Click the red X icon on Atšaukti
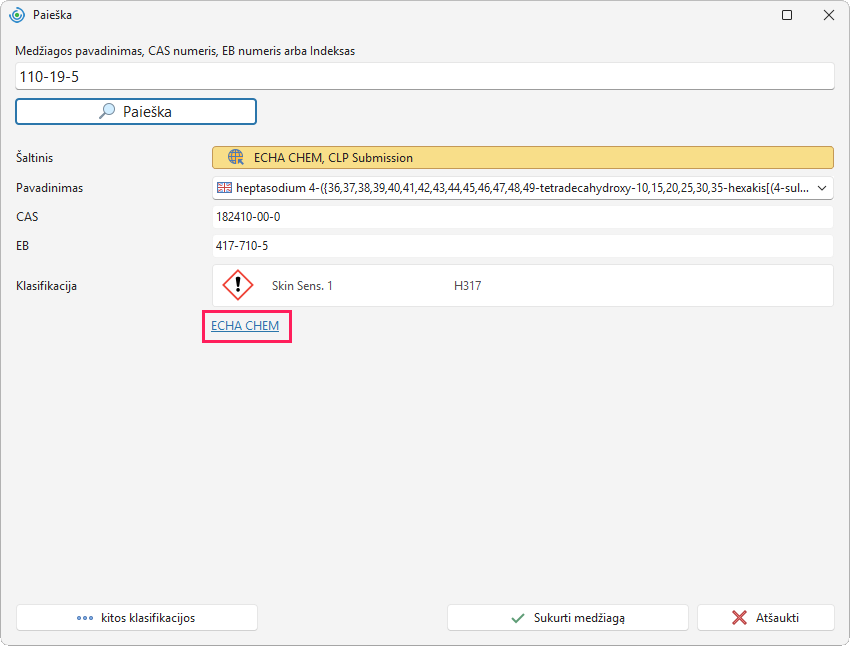The height and width of the screenshot is (646, 850). 739,617
